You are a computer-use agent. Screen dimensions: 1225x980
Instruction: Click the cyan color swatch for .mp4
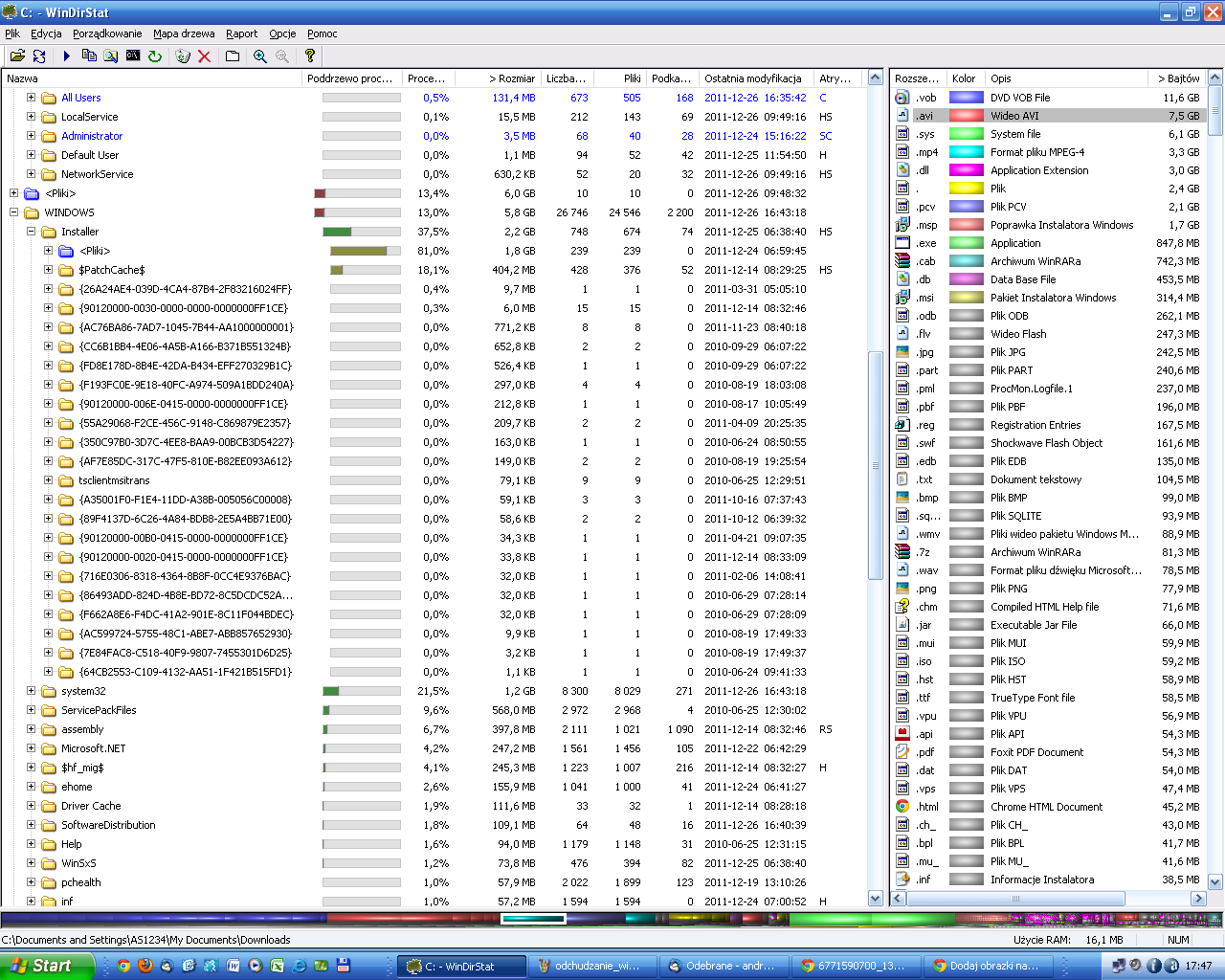[967, 152]
